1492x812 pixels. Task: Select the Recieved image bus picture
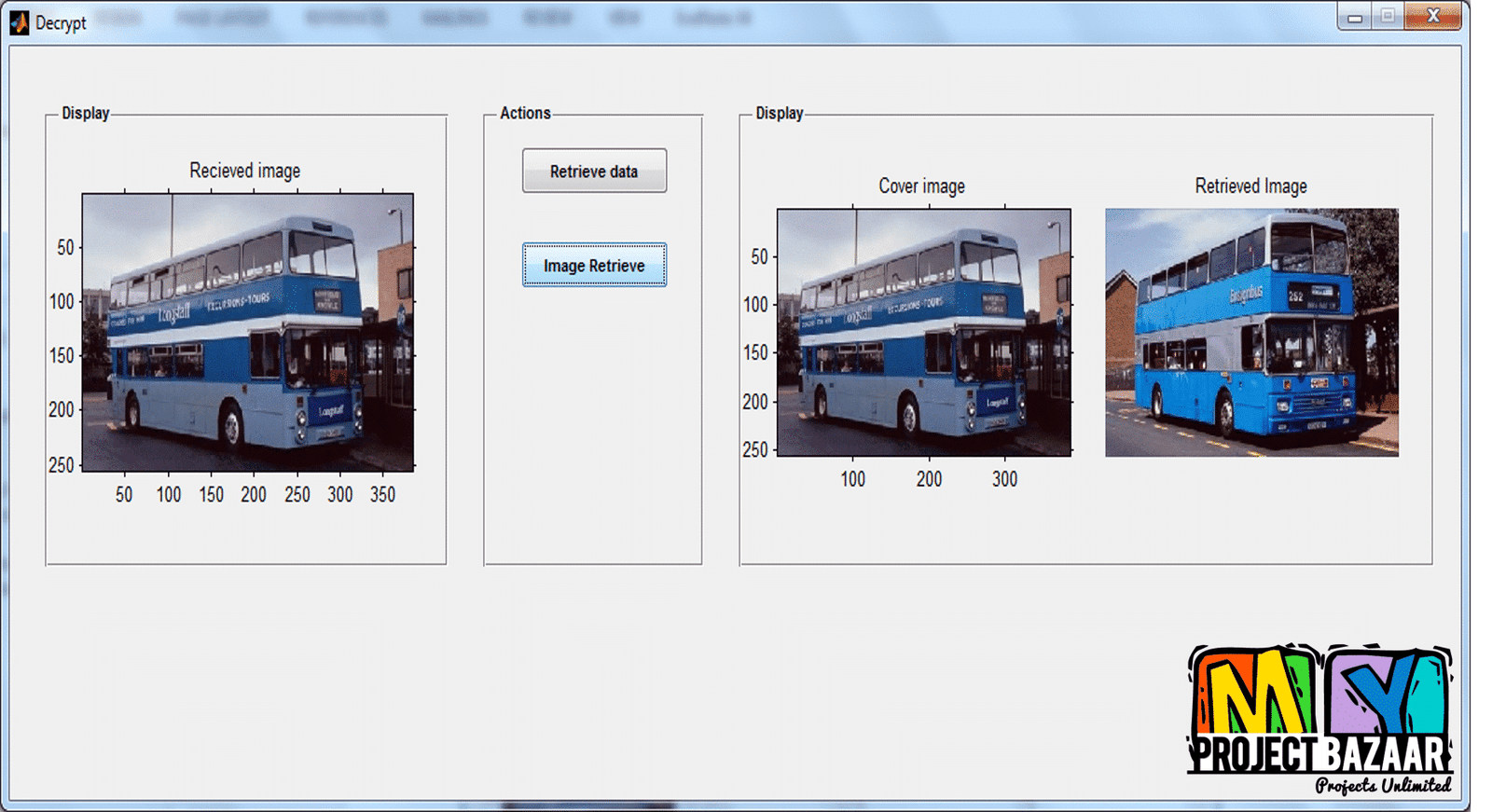248,332
